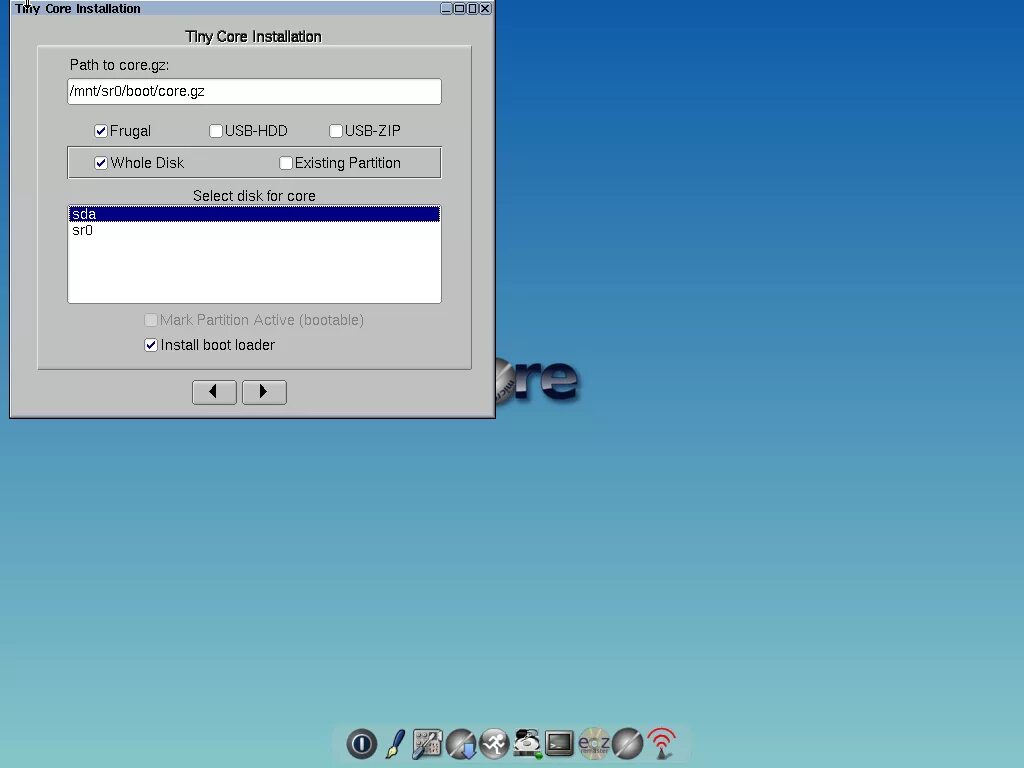Toggle Mark Partition Active (bootable) checkbox
Image resolution: width=1024 pixels, height=768 pixels.
[x=151, y=320]
